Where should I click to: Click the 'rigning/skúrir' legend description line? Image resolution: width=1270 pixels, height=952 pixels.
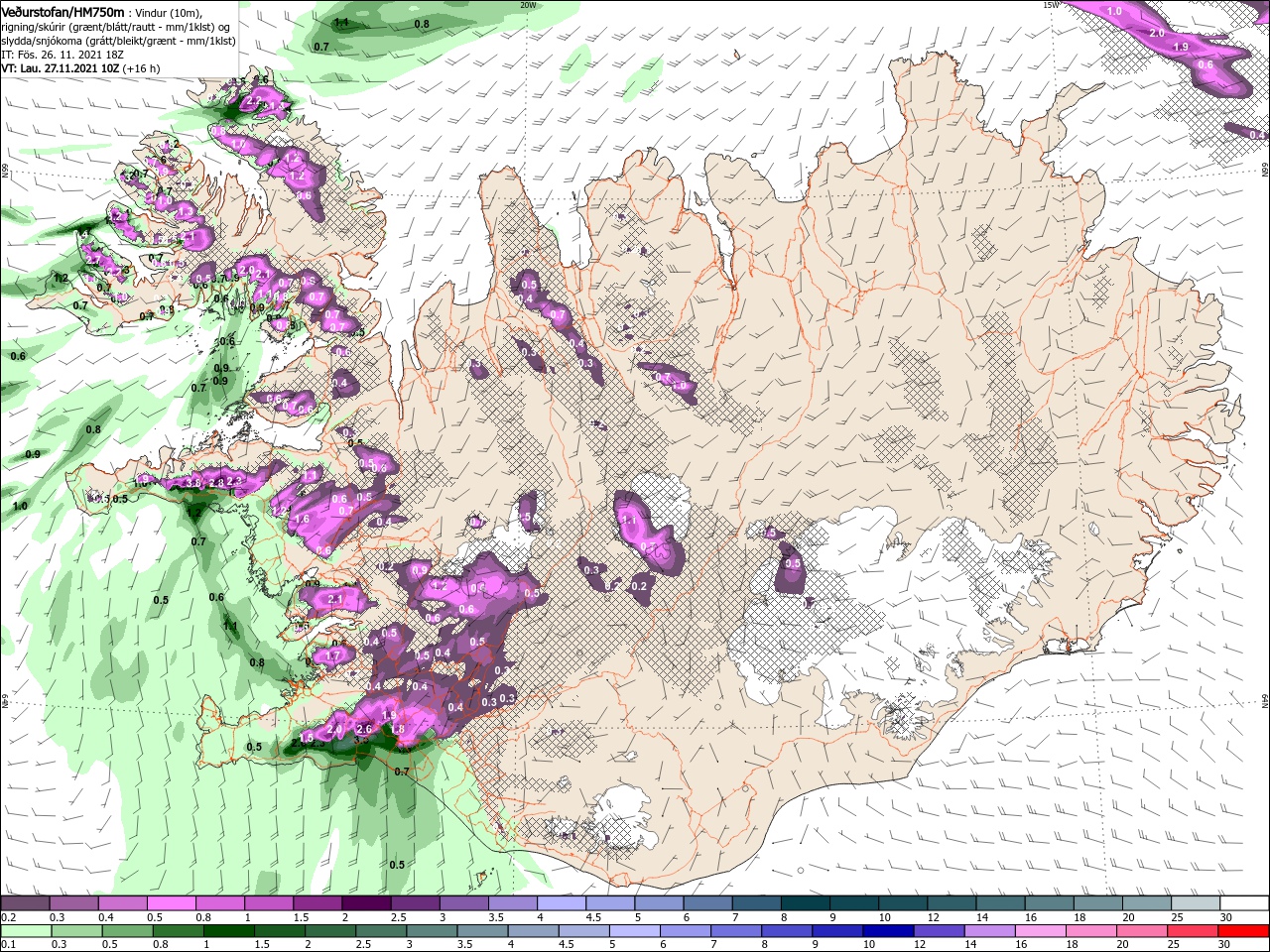115,27
